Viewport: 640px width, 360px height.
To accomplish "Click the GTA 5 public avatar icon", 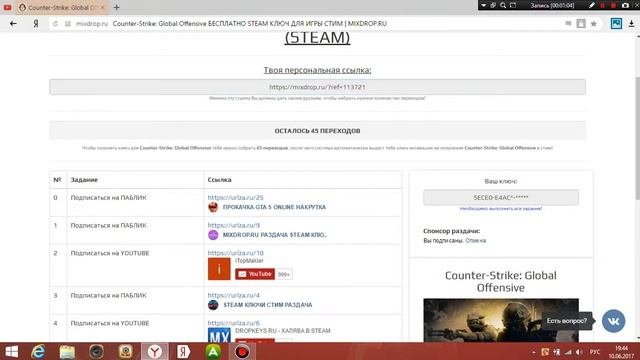I will click(x=213, y=207).
